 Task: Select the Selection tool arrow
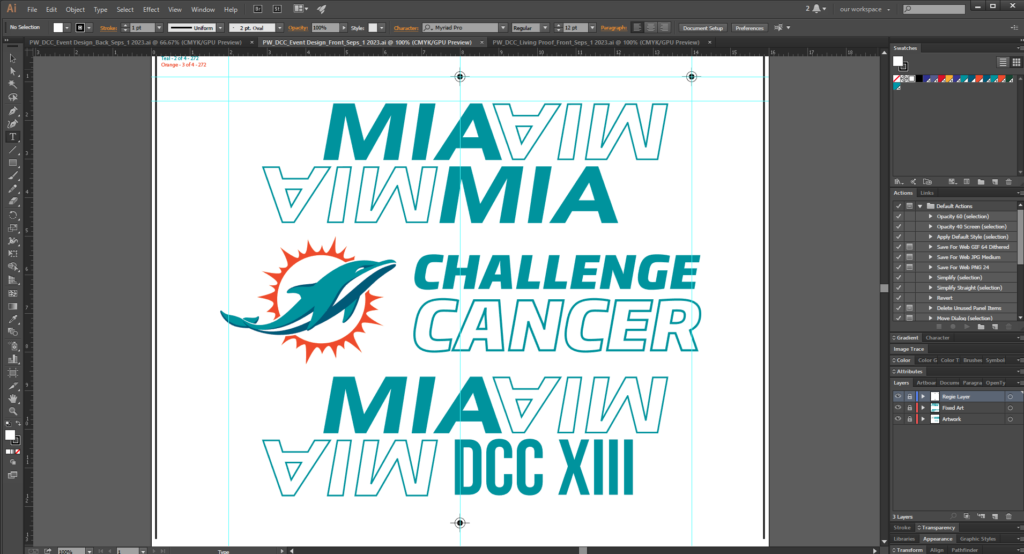coord(12,58)
